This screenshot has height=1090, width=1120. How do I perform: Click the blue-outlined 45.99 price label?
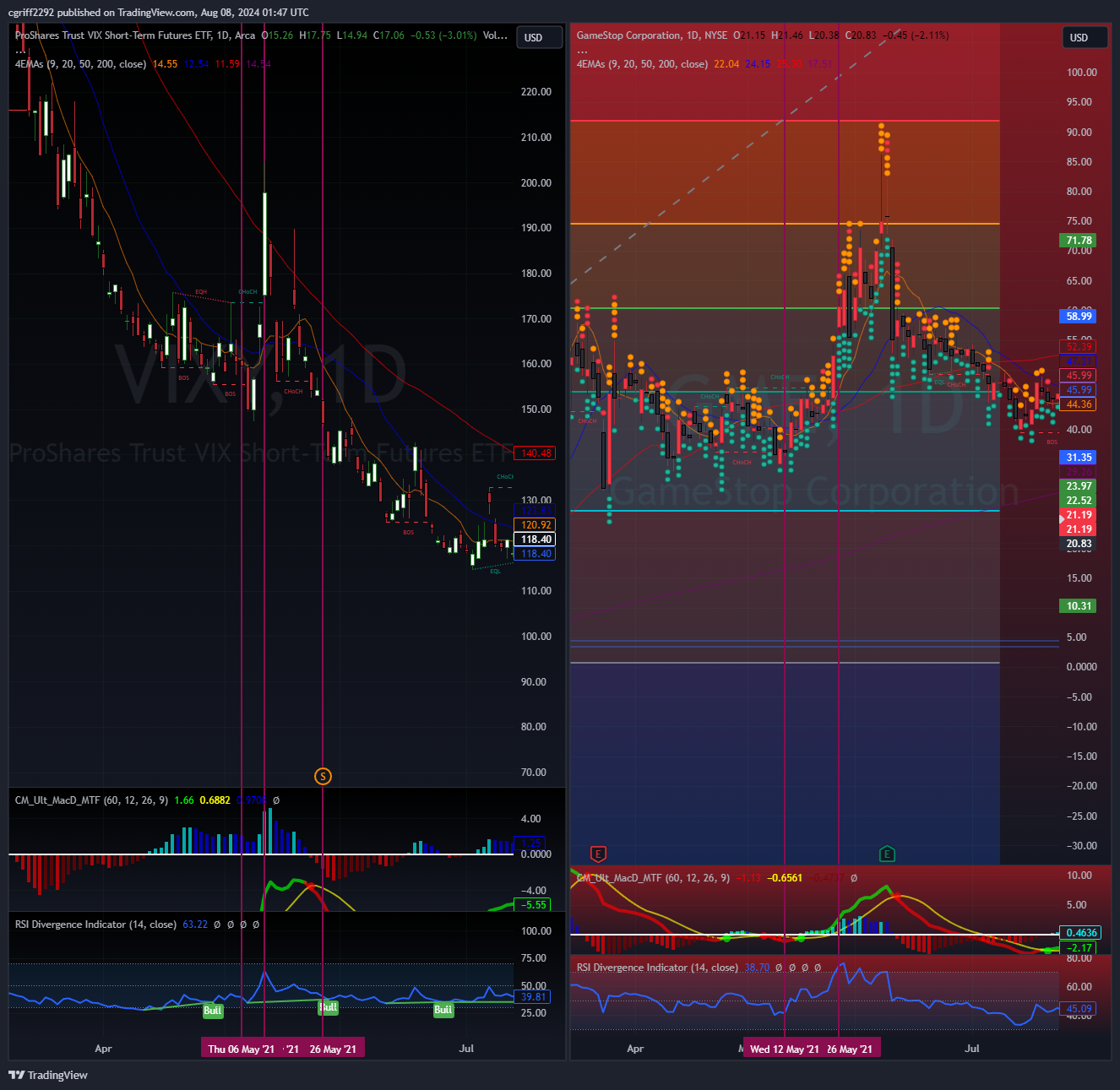[x=1079, y=390]
